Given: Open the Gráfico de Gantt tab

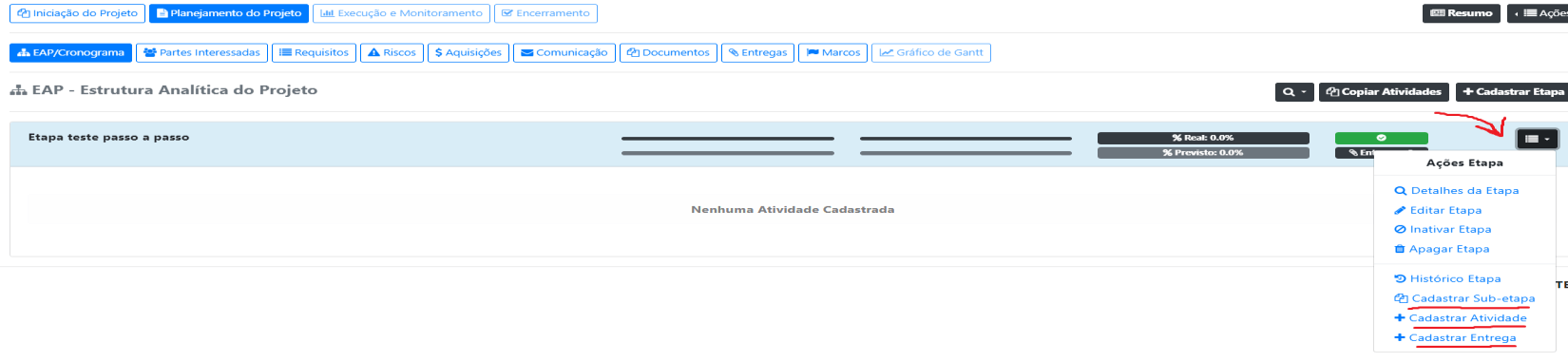Looking at the screenshot, I should pyautogui.click(x=931, y=52).
